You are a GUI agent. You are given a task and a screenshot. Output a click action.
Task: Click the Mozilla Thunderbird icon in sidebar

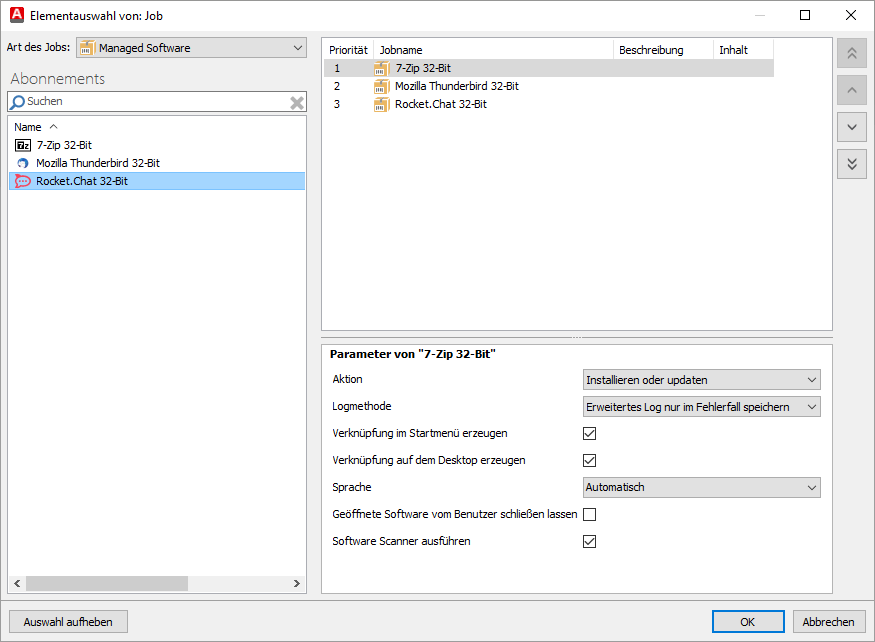point(22,162)
